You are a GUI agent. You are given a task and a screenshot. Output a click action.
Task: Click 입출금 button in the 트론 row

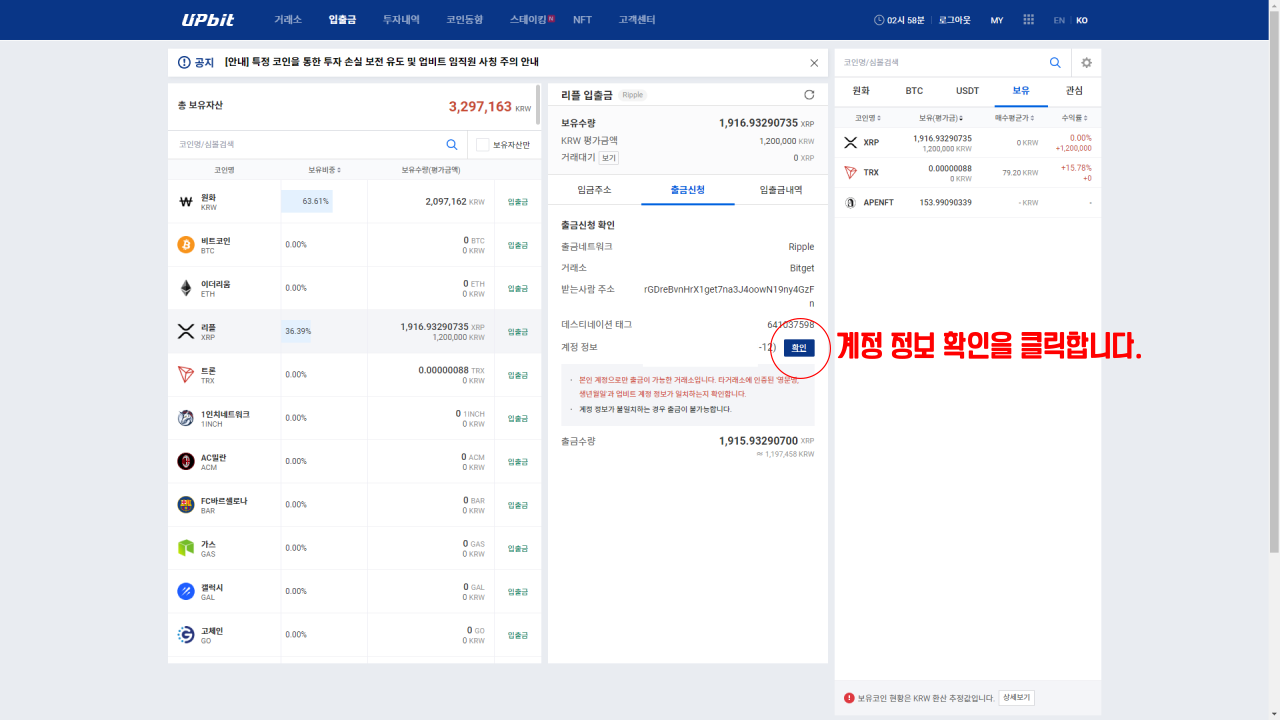point(518,375)
